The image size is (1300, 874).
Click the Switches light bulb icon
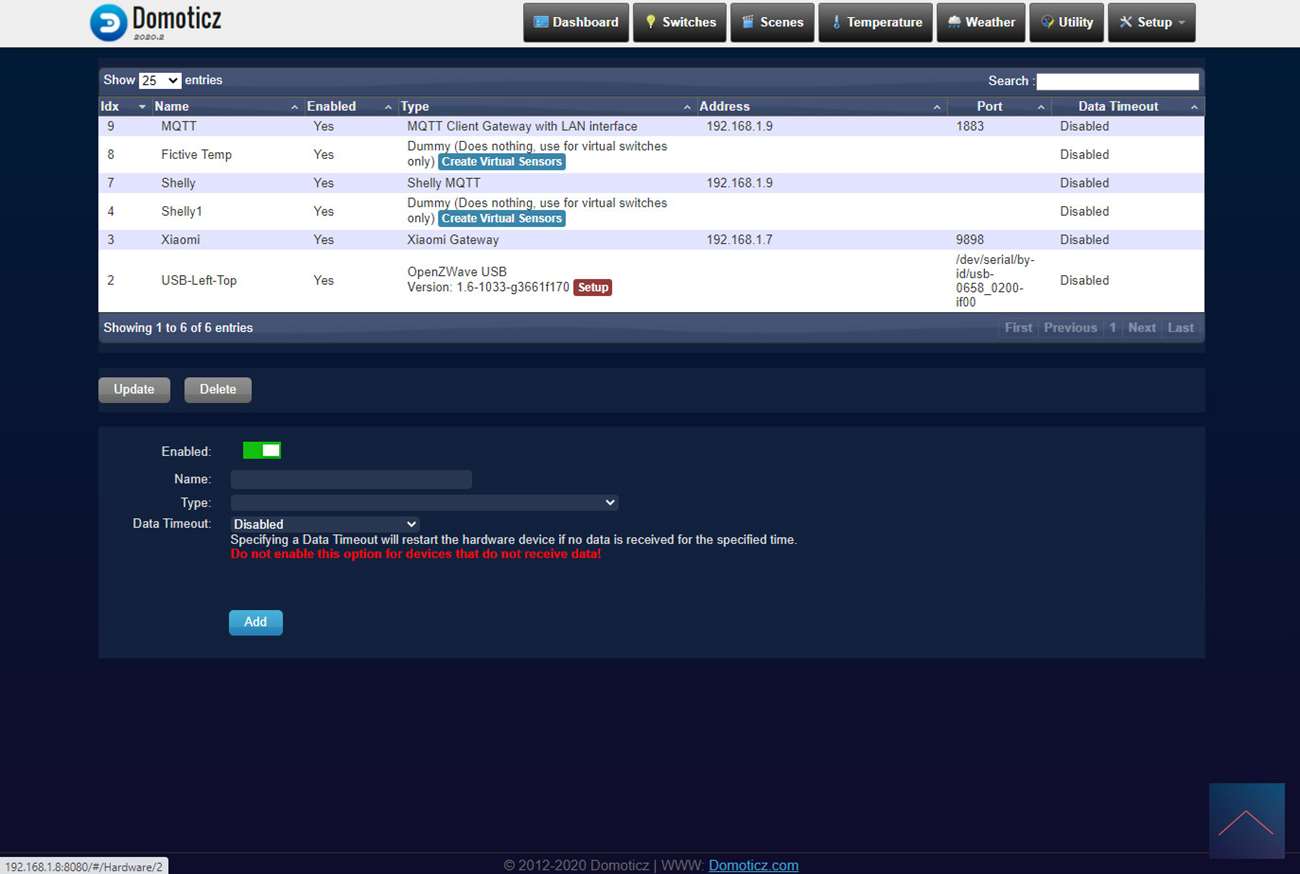pyautogui.click(x=650, y=22)
